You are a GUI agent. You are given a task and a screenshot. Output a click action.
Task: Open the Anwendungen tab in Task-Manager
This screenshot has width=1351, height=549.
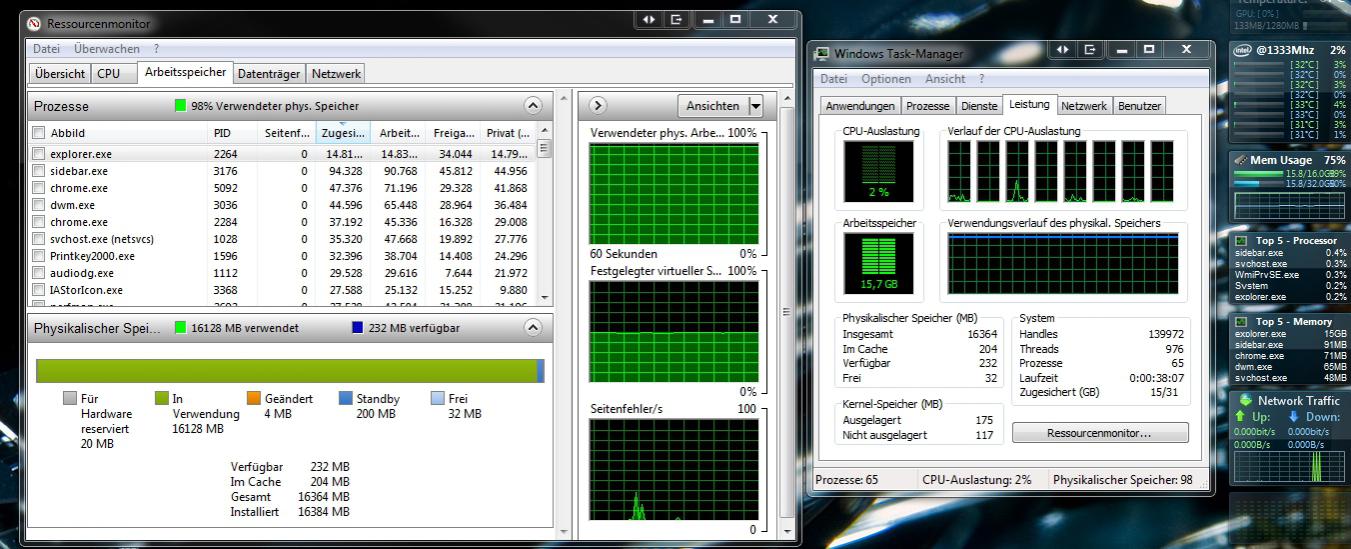pyautogui.click(x=860, y=106)
